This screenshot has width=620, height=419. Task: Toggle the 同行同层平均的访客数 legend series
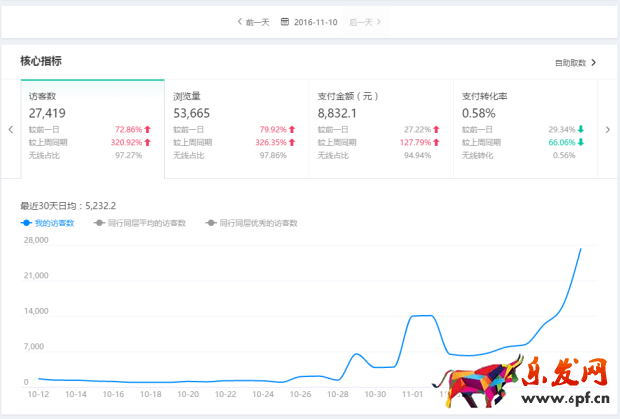[143, 223]
